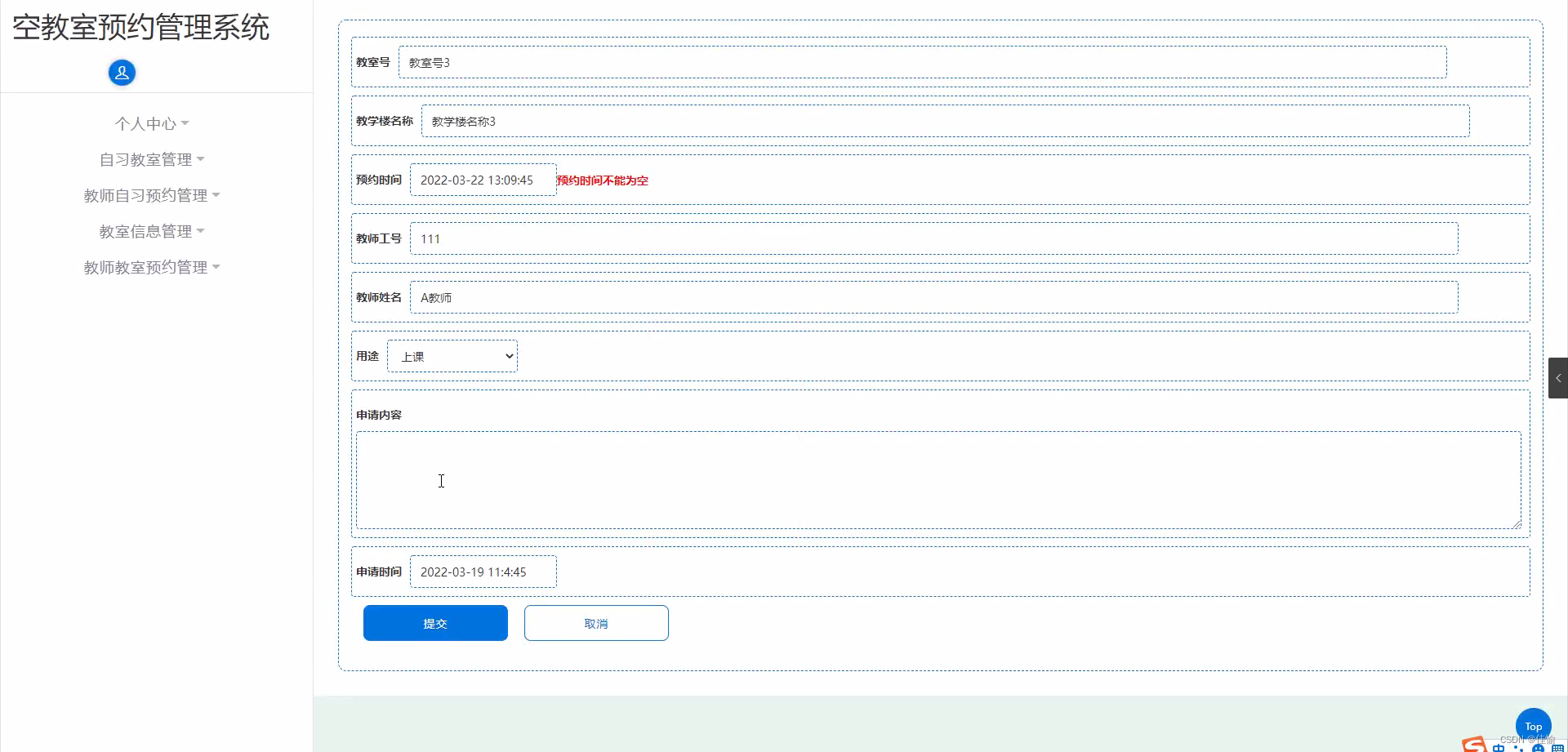Click the Sogou input method icon
The height and width of the screenshot is (752, 1568).
point(1474,745)
